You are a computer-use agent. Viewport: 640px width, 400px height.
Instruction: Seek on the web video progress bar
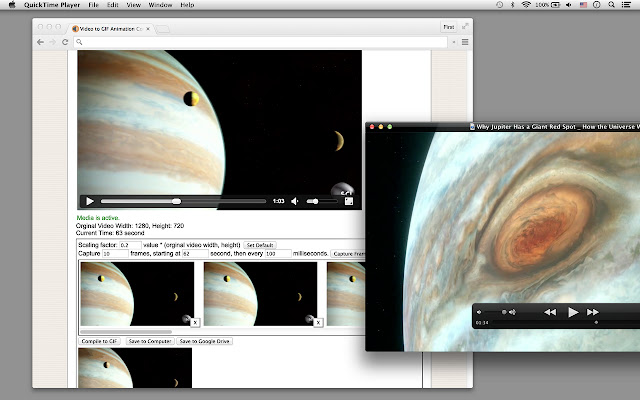183,201
